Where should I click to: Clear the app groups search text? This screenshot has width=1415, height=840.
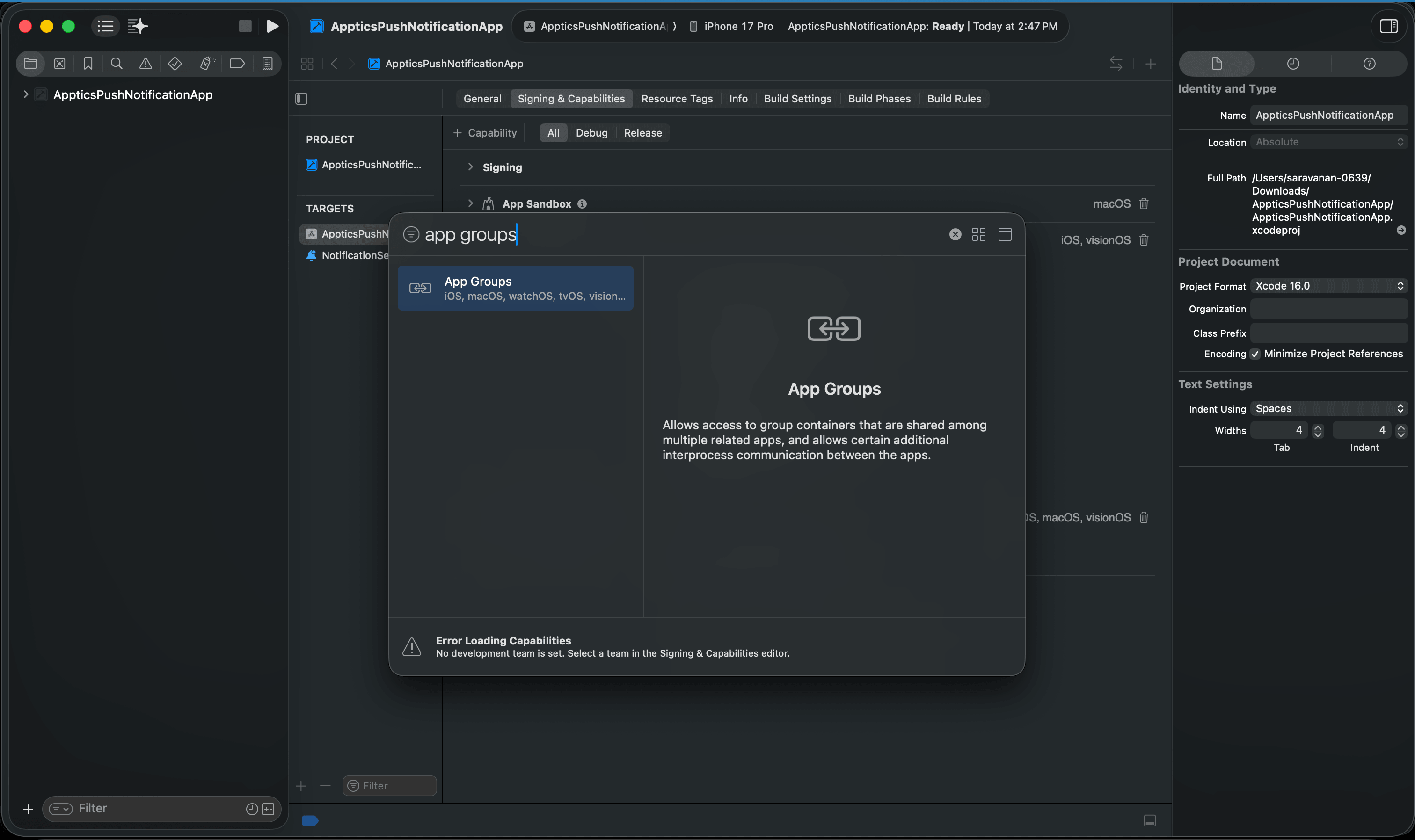[955, 234]
